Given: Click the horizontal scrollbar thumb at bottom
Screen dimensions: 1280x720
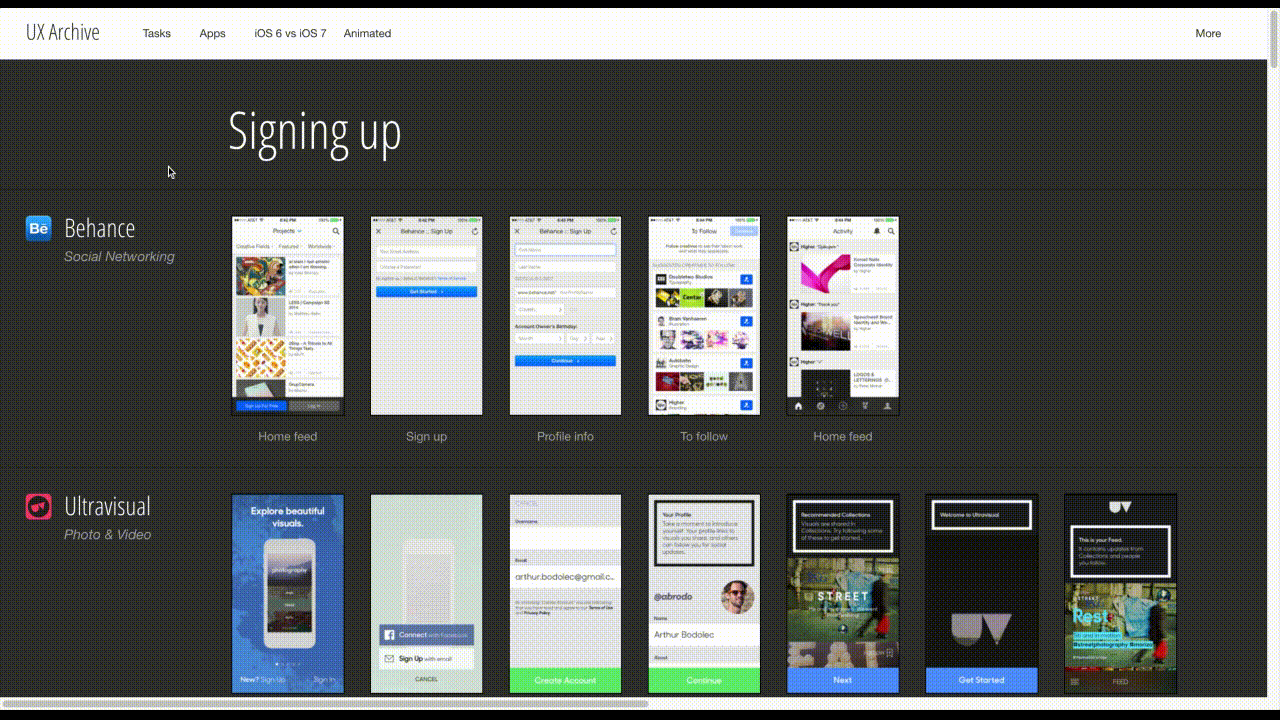Looking at the screenshot, I should click(x=326, y=703).
